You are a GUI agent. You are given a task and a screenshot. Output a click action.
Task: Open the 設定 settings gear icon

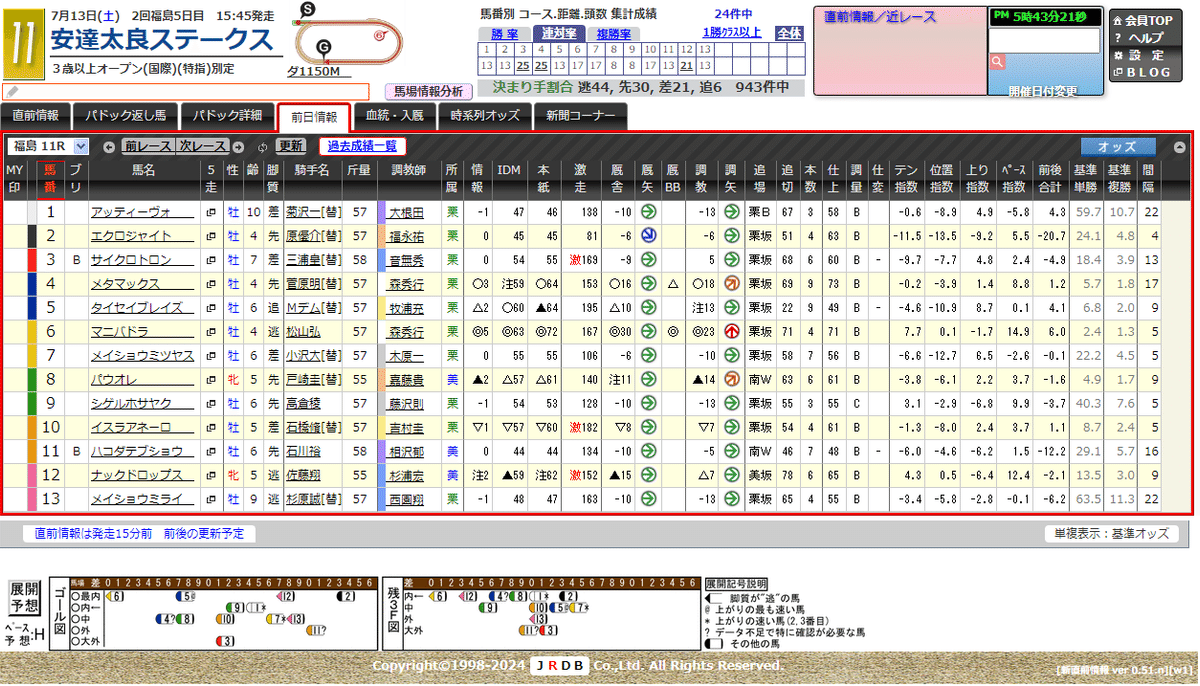point(1118,54)
